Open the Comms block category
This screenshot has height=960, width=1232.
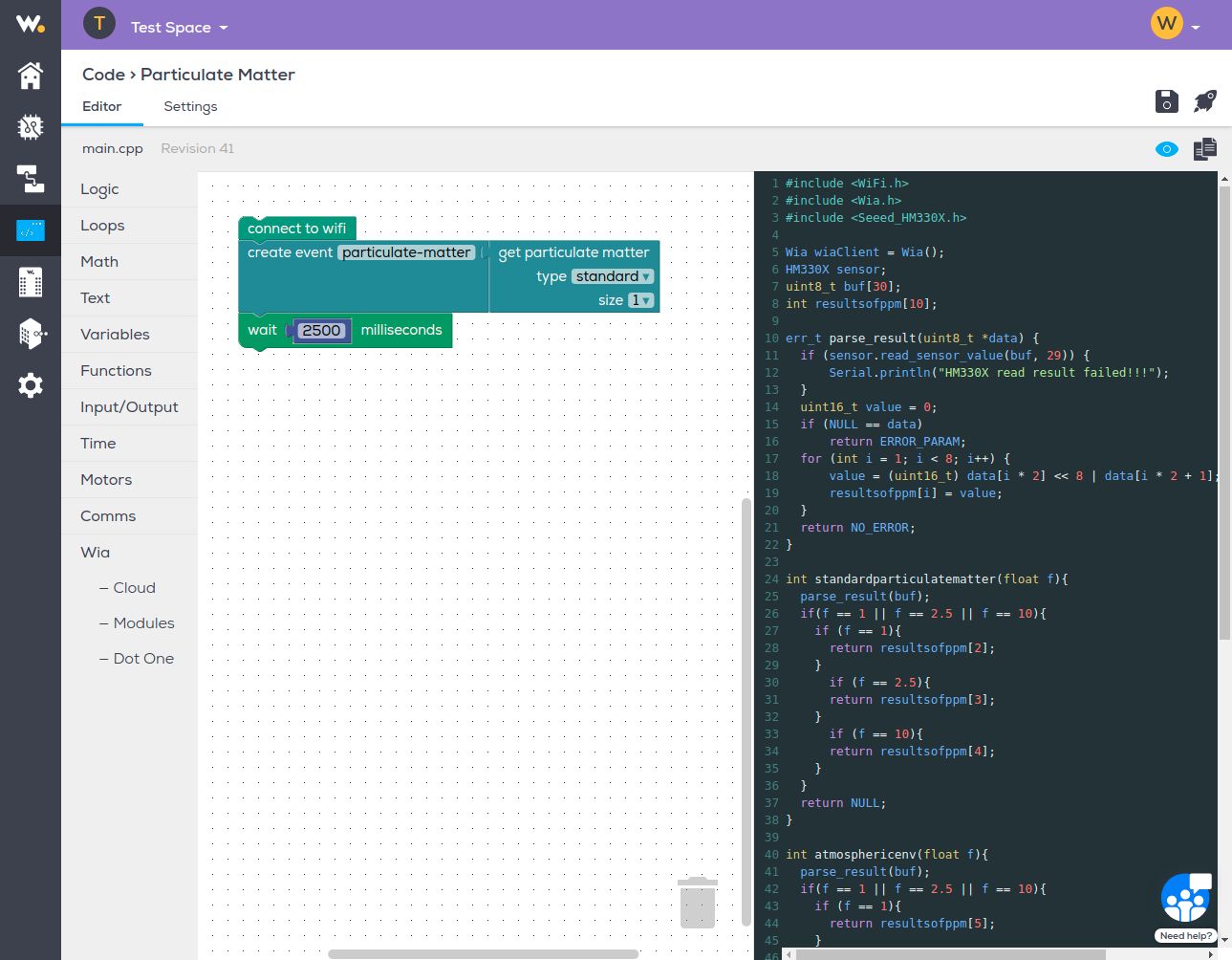129,516
